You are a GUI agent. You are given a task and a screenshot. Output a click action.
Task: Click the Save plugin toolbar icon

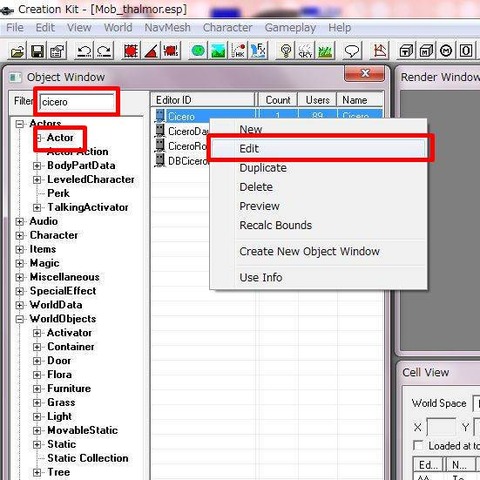(37, 51)
